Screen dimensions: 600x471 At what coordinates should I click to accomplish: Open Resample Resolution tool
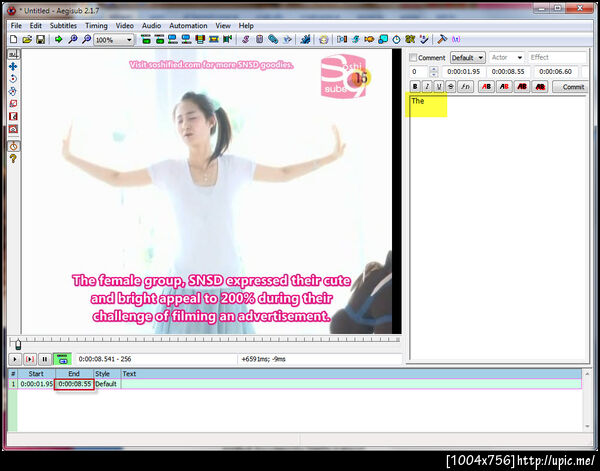383,39
